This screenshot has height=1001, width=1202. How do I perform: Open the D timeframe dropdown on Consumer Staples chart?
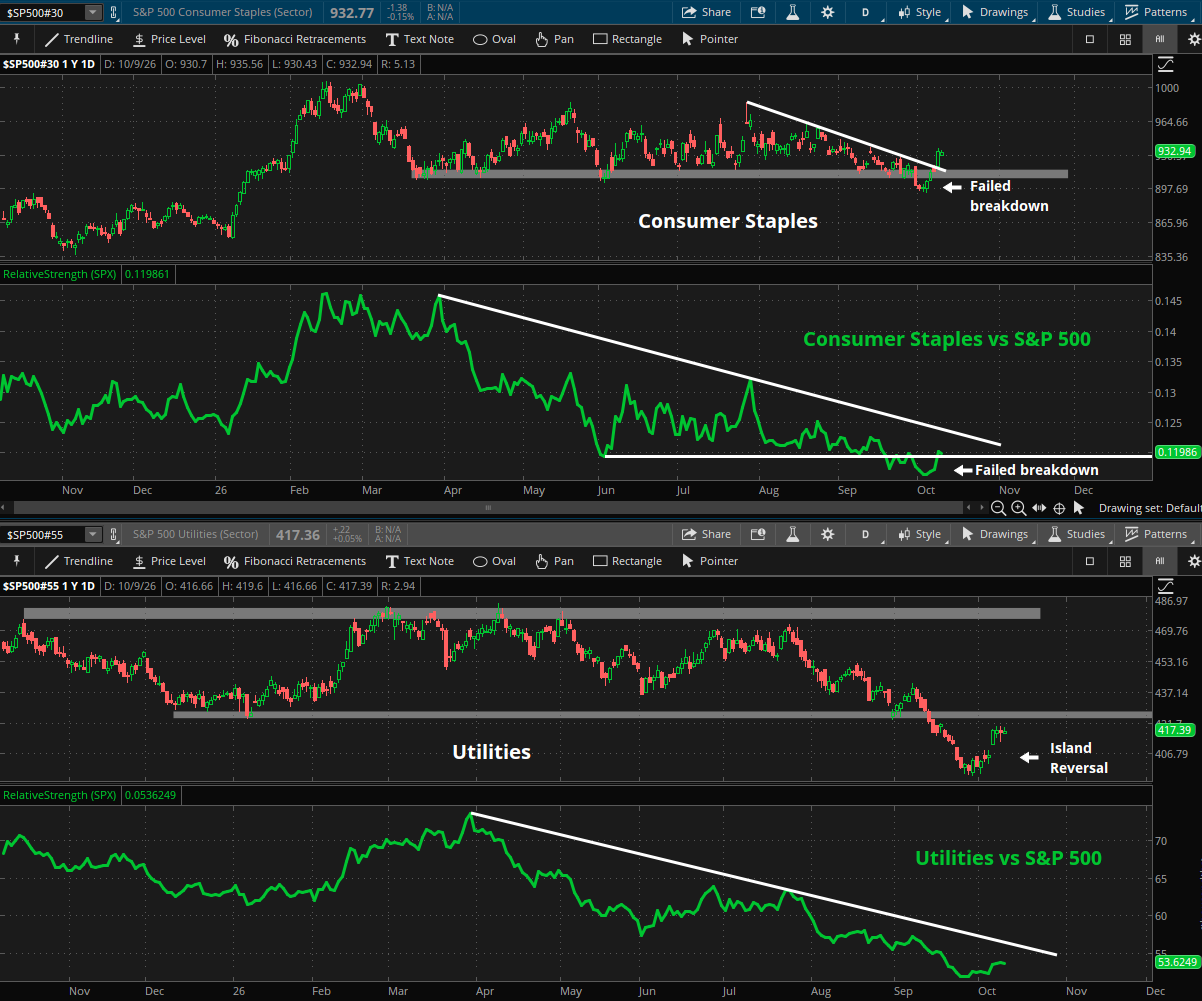coord(865,12)
